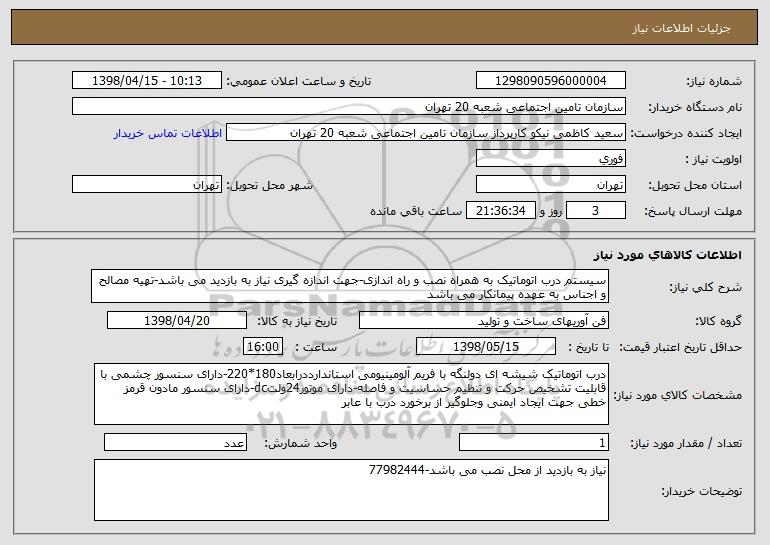Open the buyer contact info link اطلاعات تماس خریدار
Viewport: 770px width, 545px height.
167,133
